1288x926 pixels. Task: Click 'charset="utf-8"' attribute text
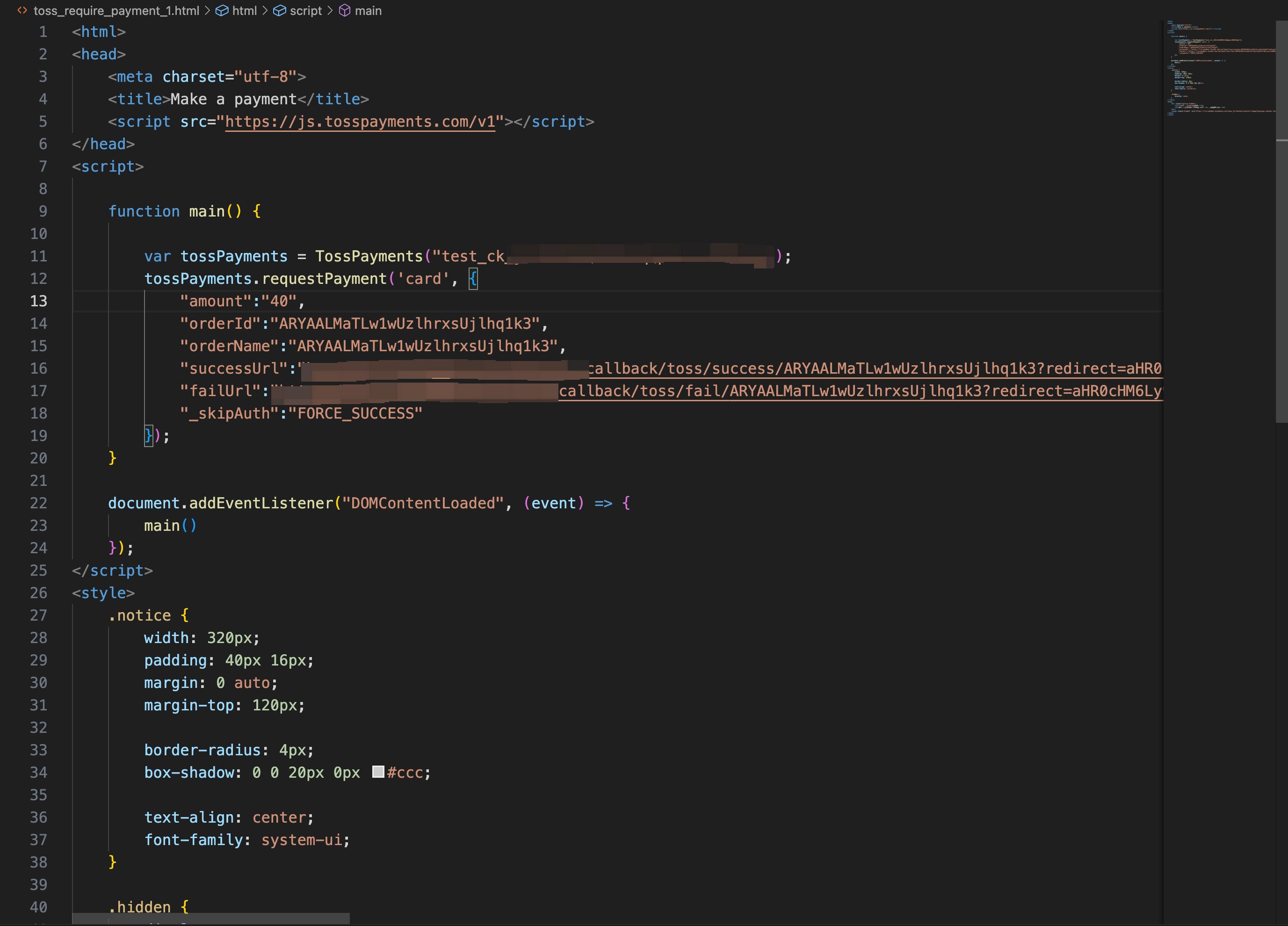coord(230,77)
